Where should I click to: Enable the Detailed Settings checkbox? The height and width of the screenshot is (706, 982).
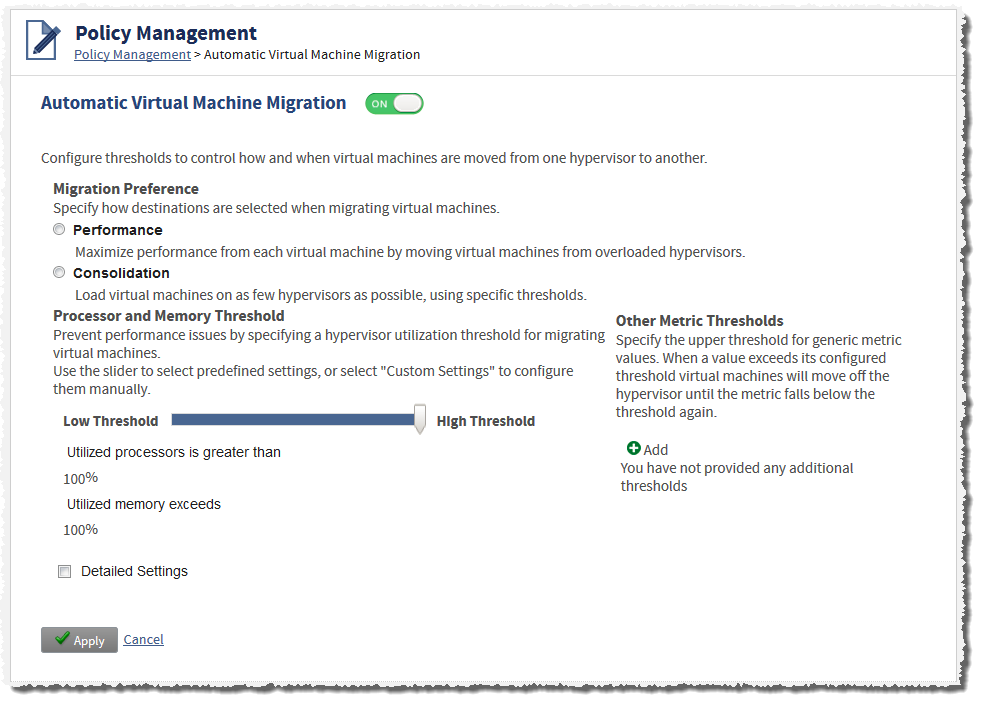point(65,571)
